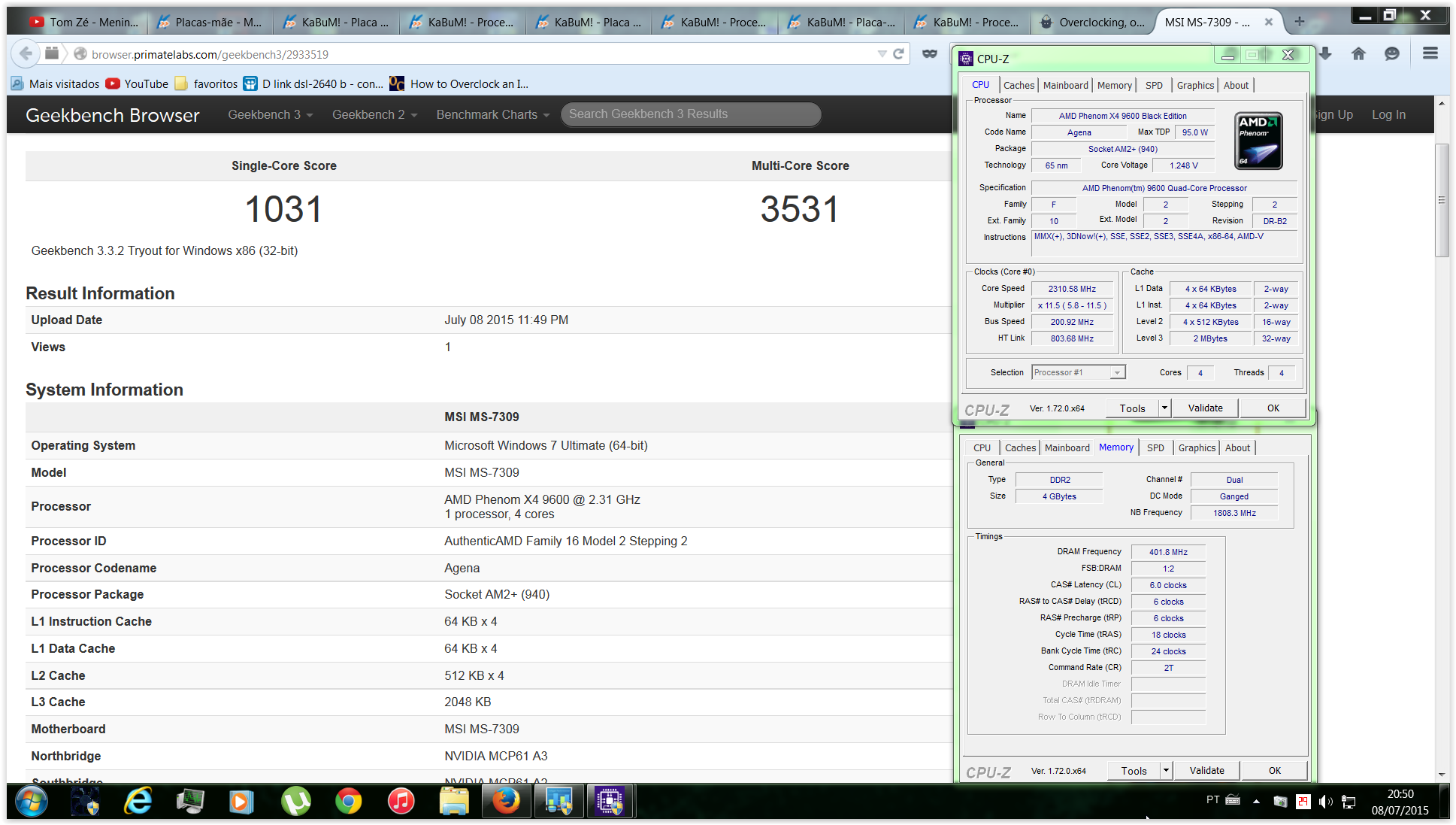1456x825 pixels.
Task: Open How to Overclock bookmark
Action: (x=459, y=83)
